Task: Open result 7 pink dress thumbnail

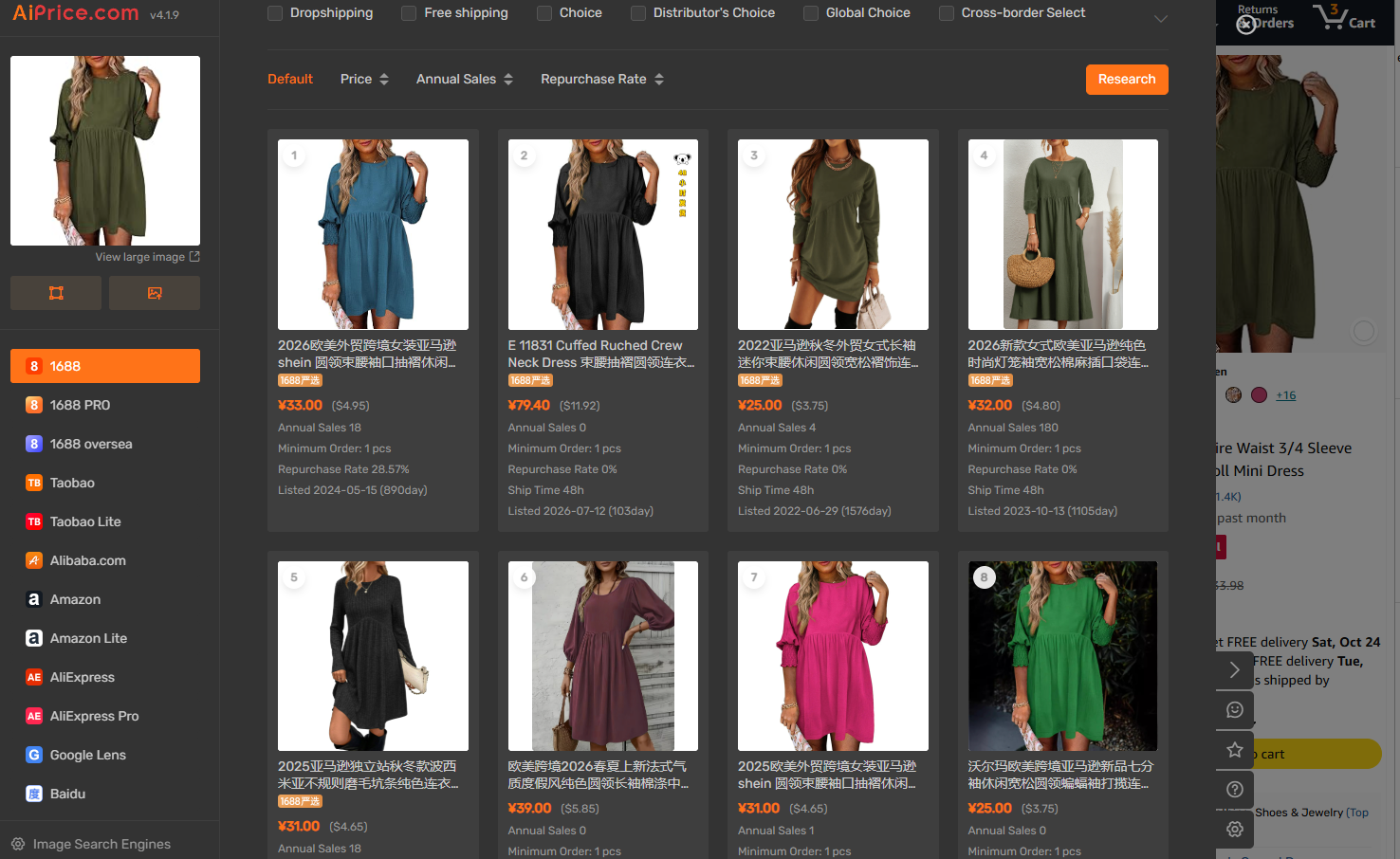Action: click(833, 656)
